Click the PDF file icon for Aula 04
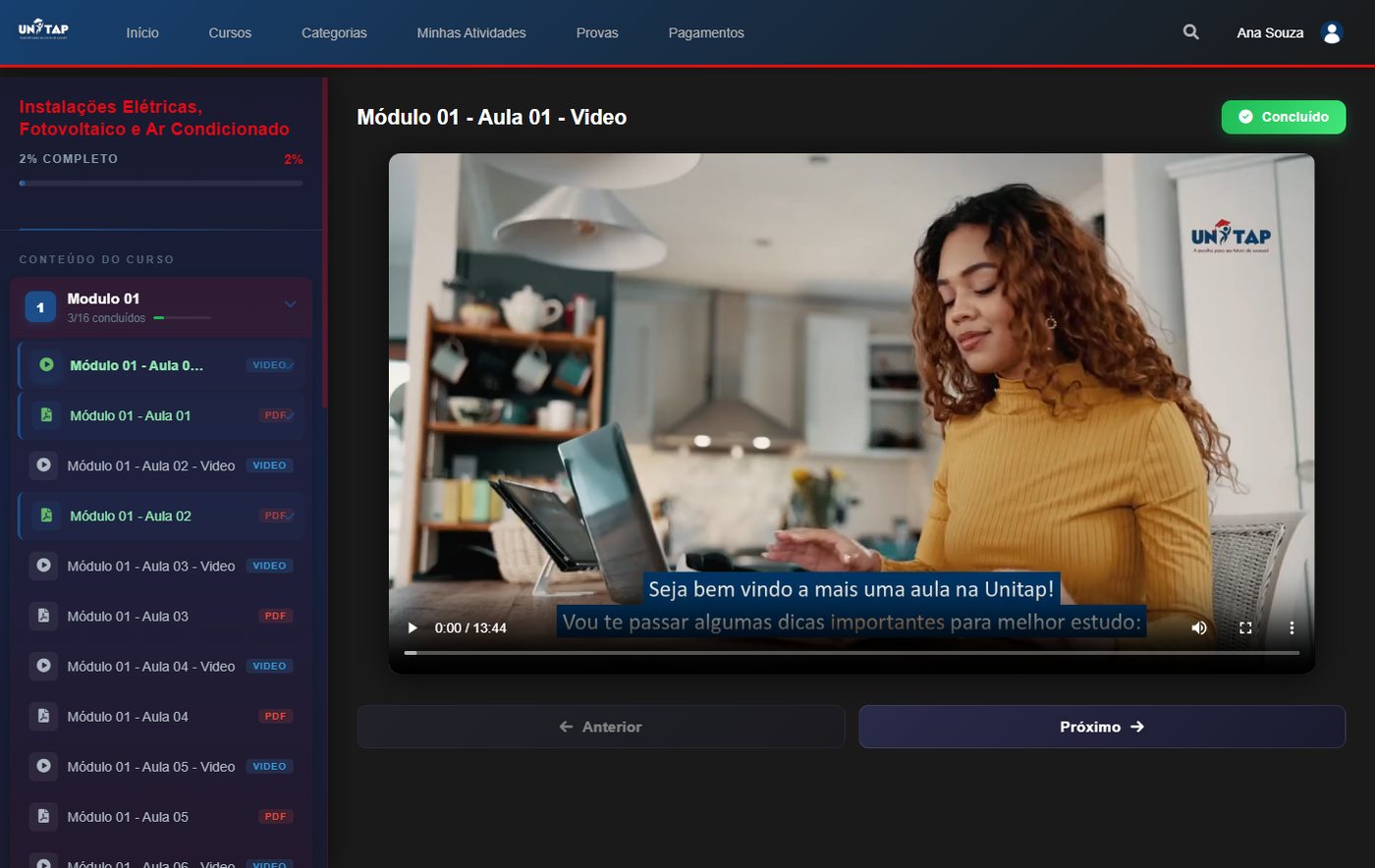Viewport: 1375px width, 868px height. (x=43, y=716)
